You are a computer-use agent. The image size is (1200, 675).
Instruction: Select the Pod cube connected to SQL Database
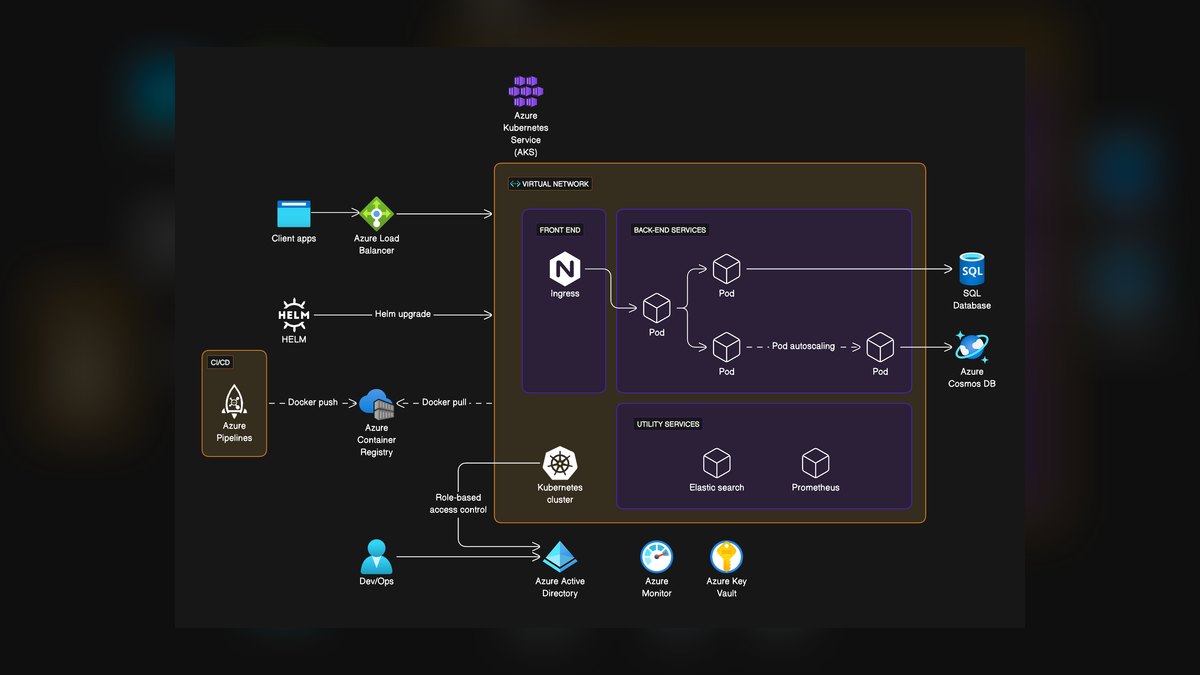(x=726, y=269)
